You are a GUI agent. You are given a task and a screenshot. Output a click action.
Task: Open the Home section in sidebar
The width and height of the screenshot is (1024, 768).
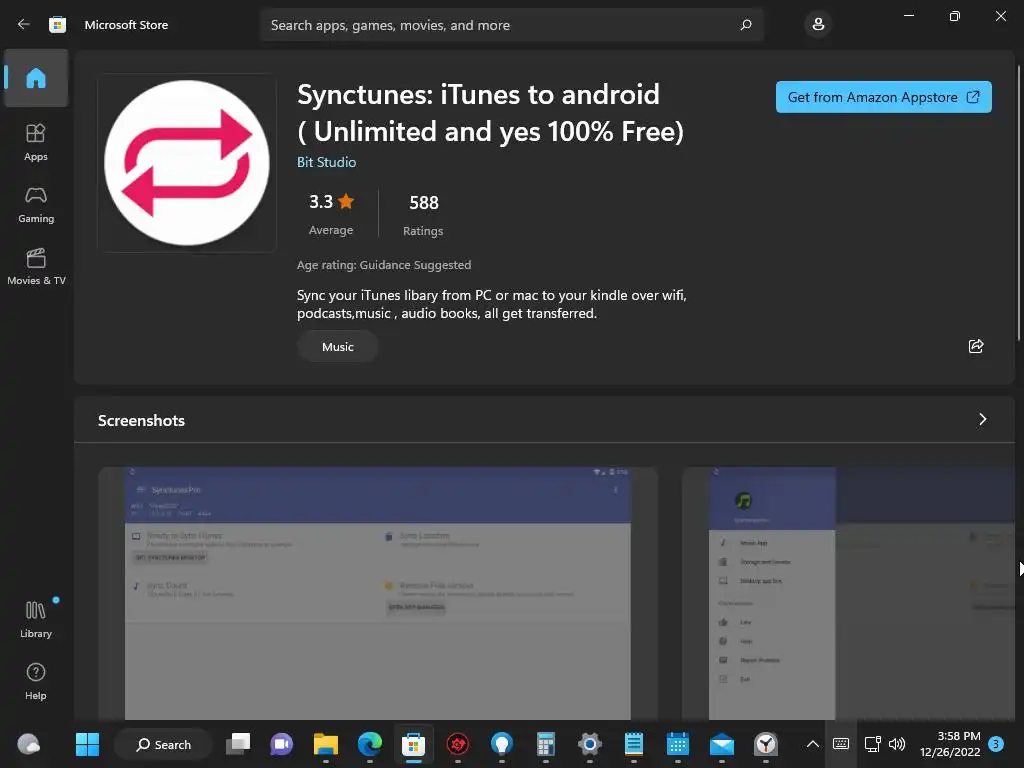click(x=36, y=78)
